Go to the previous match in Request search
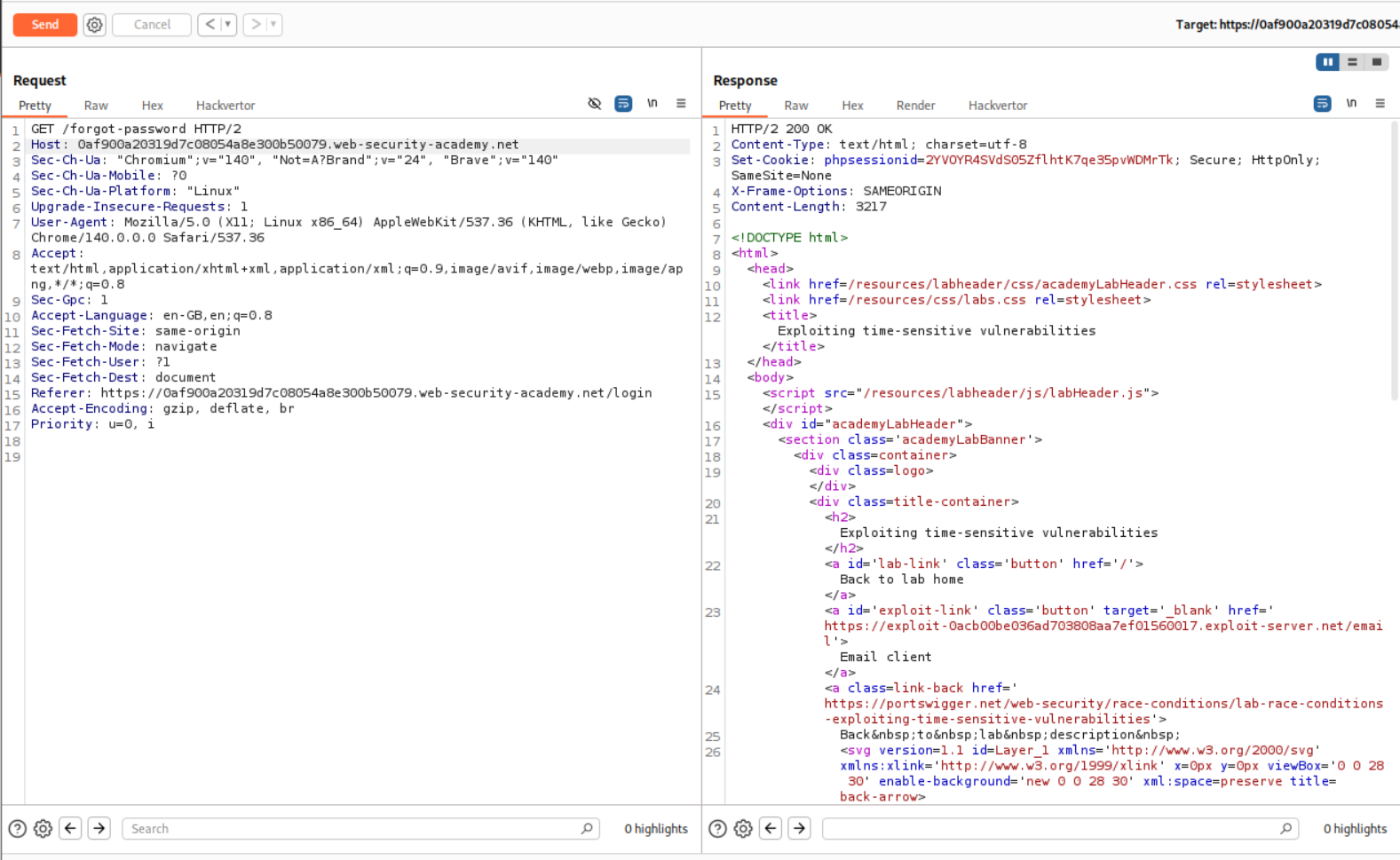1400x860 pixels. click(71, 828)
